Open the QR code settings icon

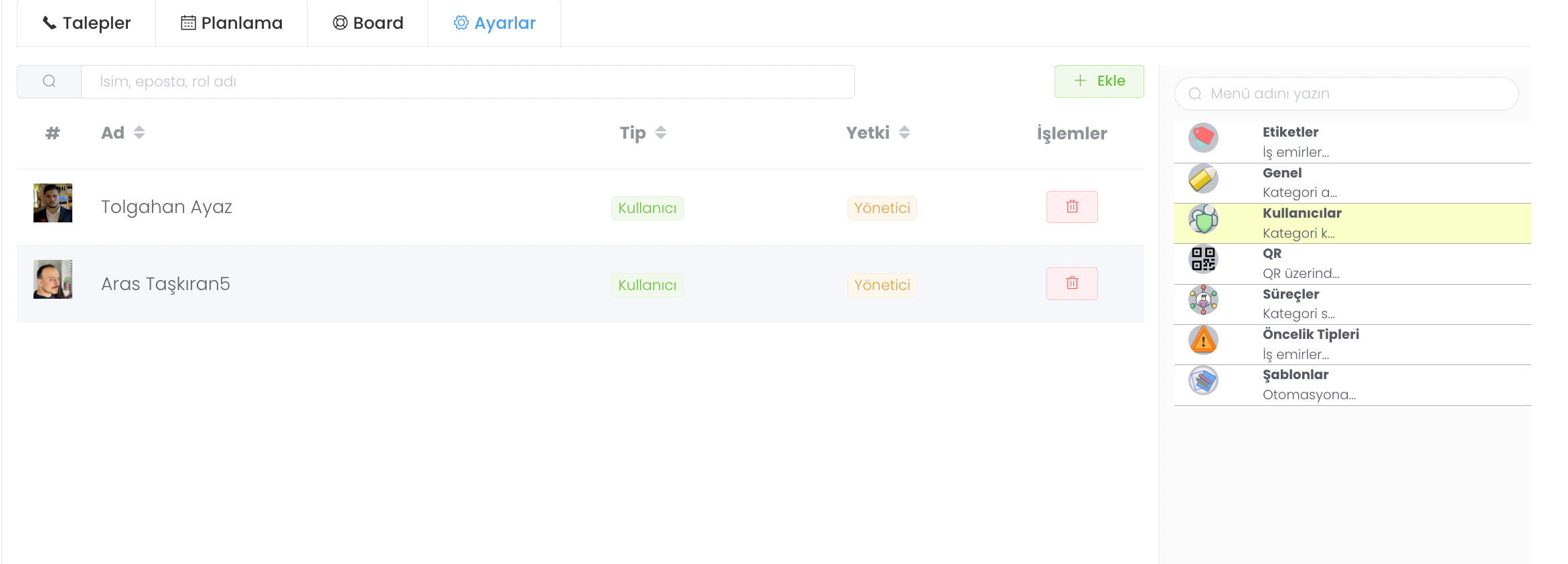[1203, 259]
